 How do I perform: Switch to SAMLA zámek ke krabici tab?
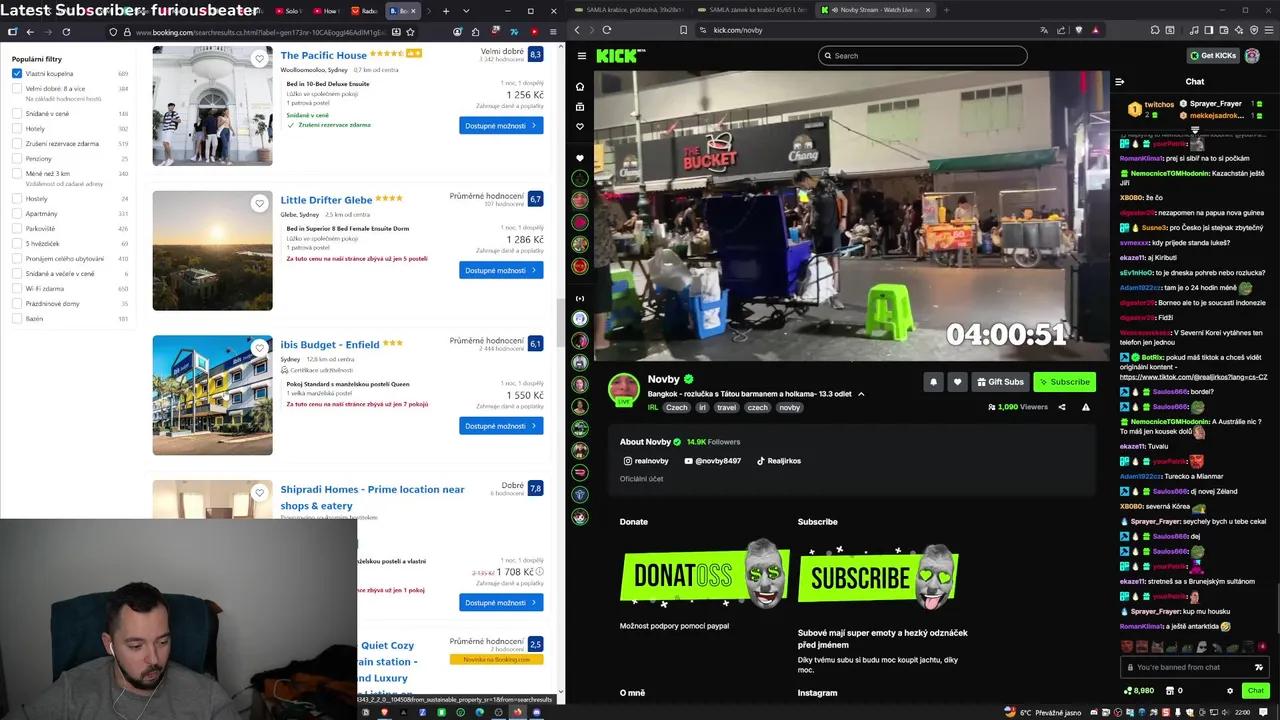click(x=754, y=10)
